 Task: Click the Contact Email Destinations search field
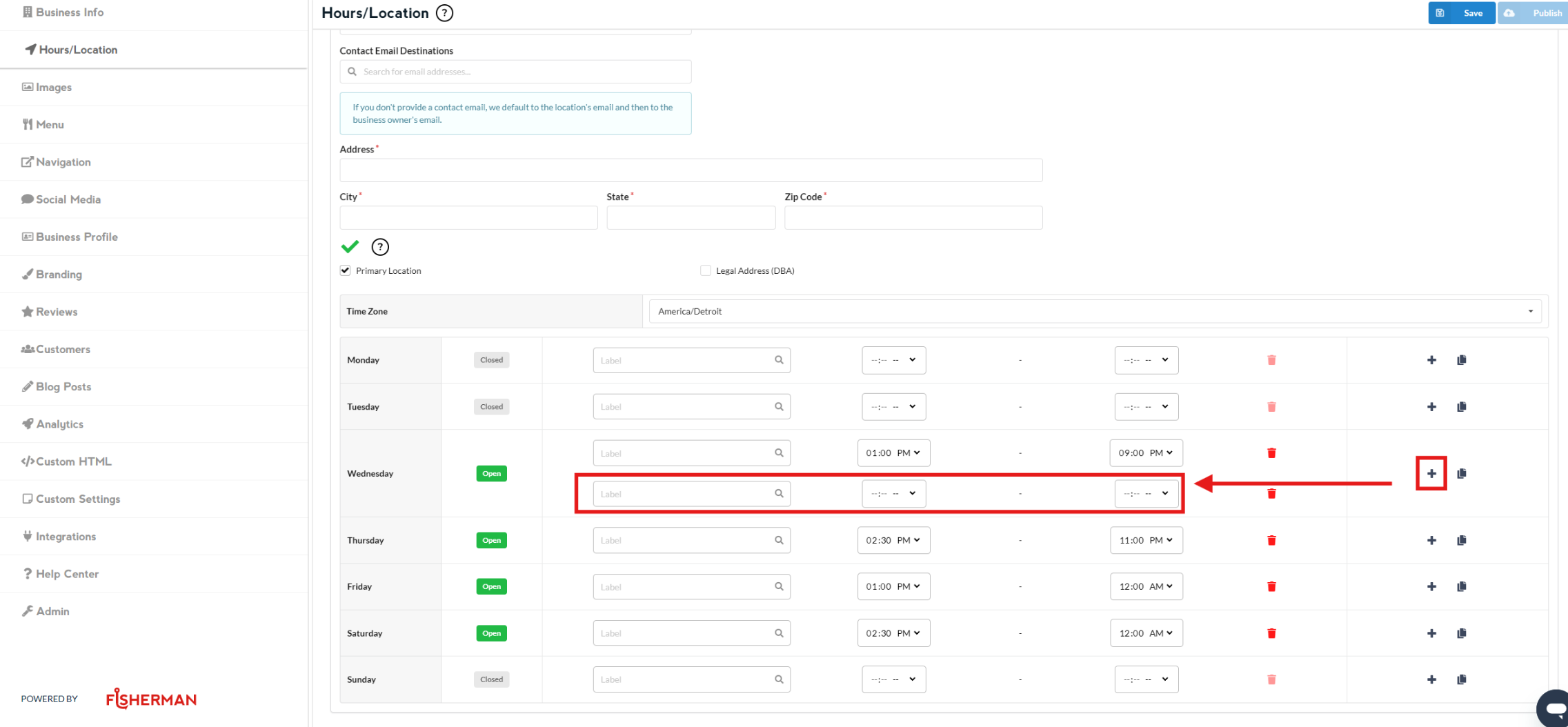515,72
